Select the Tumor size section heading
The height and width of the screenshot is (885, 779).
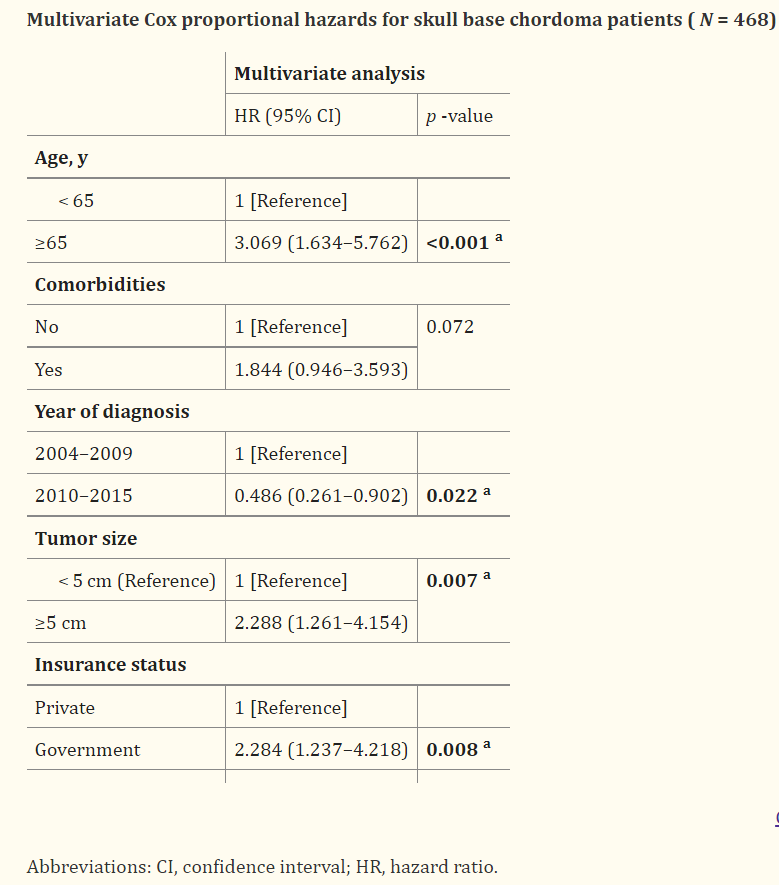pos(86,539)
